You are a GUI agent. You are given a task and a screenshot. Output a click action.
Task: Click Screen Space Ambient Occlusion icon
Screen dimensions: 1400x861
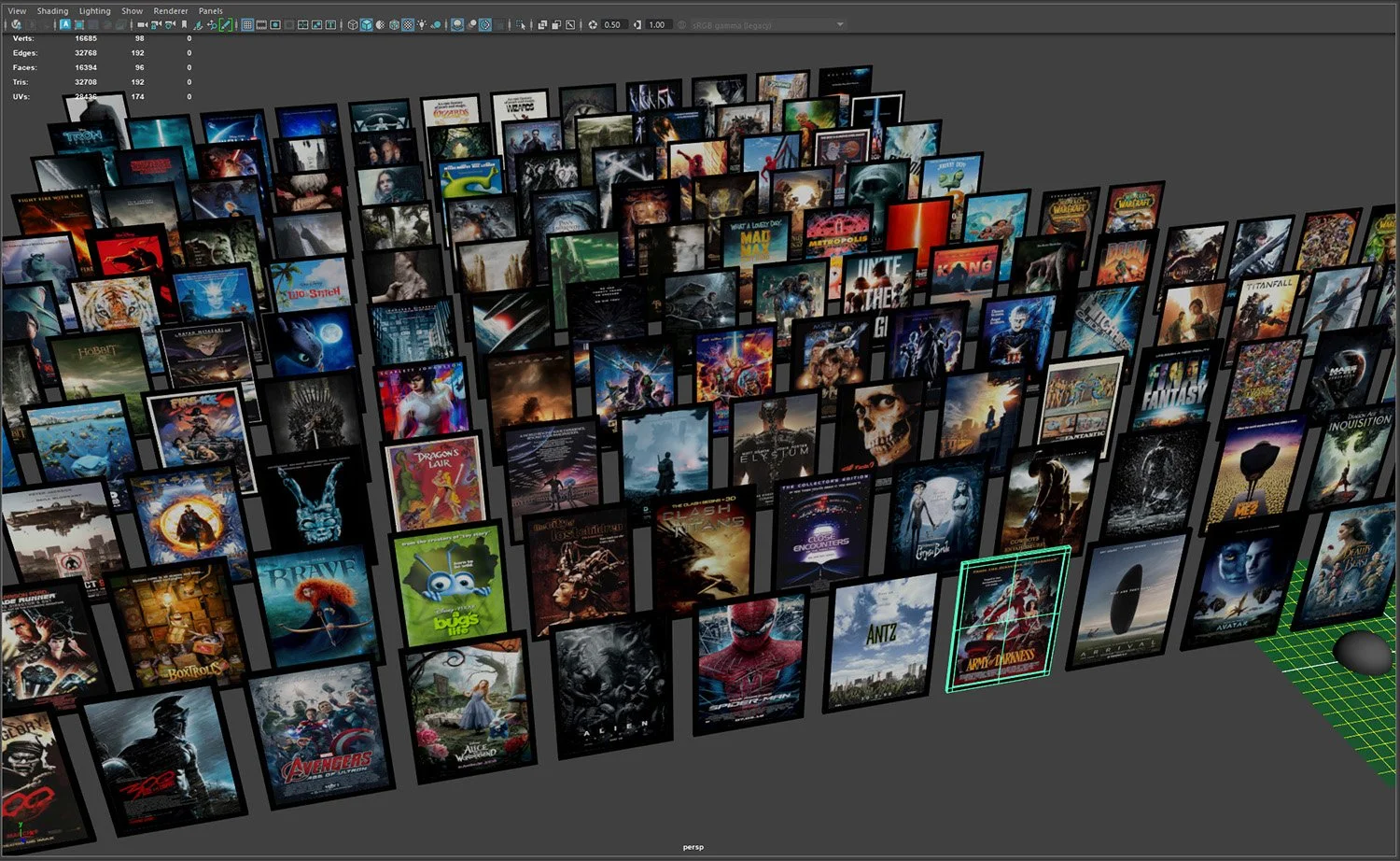point(456,24)
